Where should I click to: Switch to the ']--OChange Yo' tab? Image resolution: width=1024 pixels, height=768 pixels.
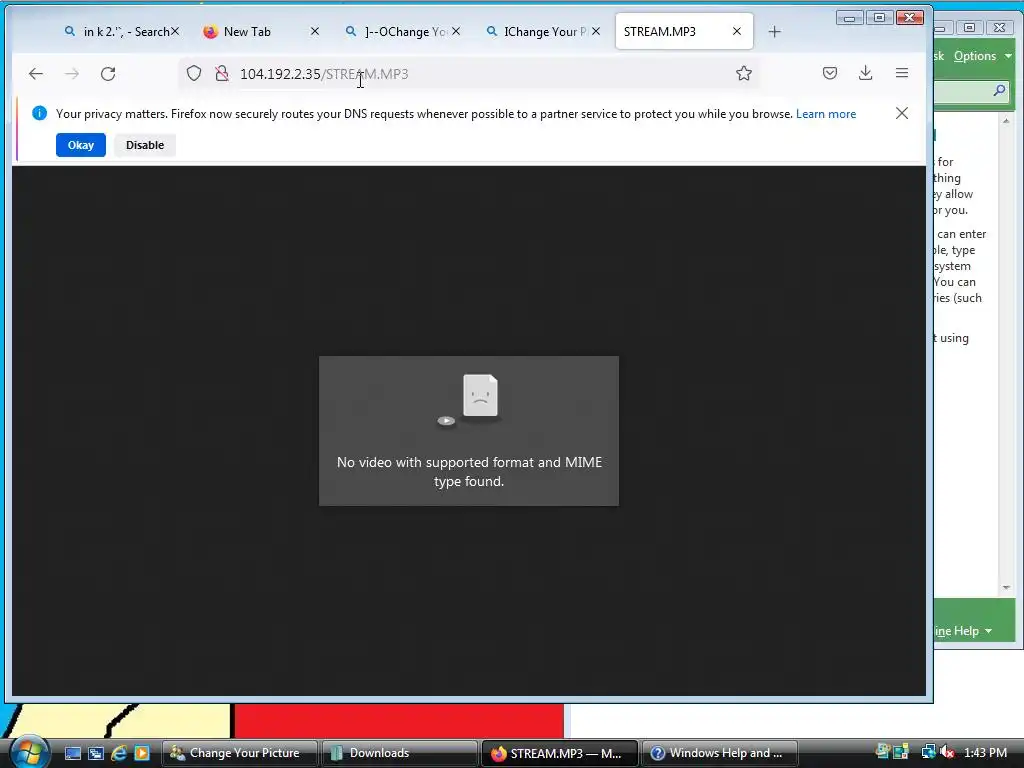pos(402,31)
